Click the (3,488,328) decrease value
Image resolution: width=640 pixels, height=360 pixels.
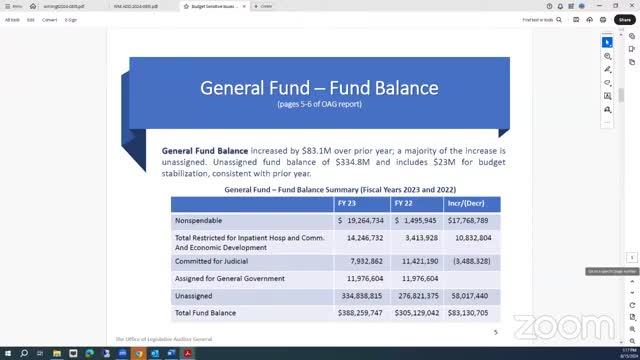click(x=472, y=261)
